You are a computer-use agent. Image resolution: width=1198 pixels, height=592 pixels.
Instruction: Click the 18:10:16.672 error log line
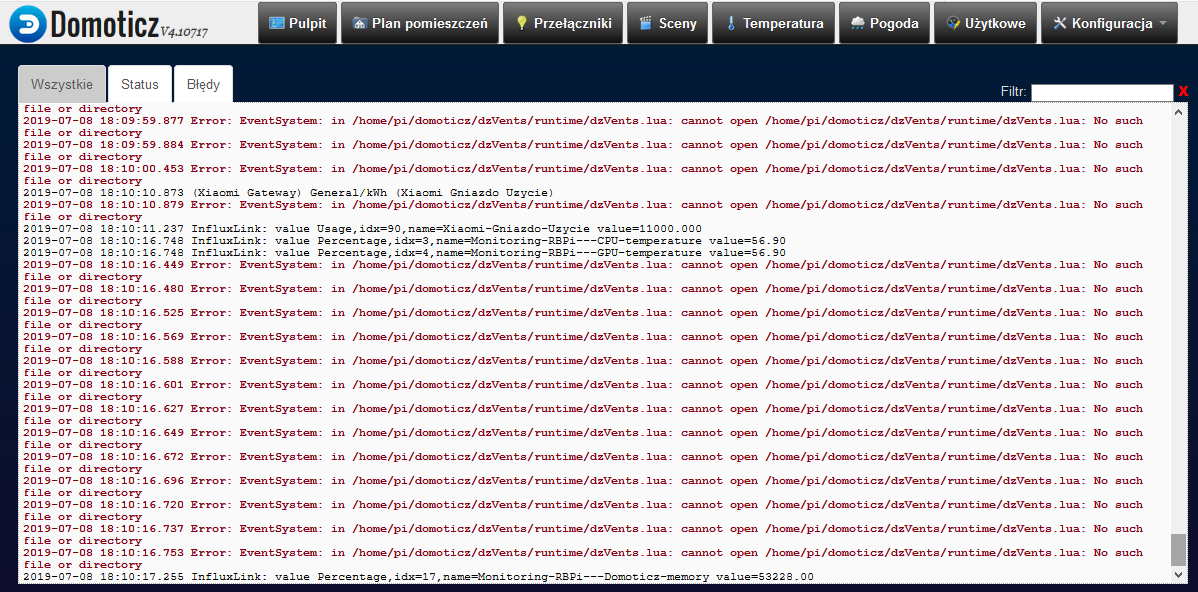(x=583, y=463)
